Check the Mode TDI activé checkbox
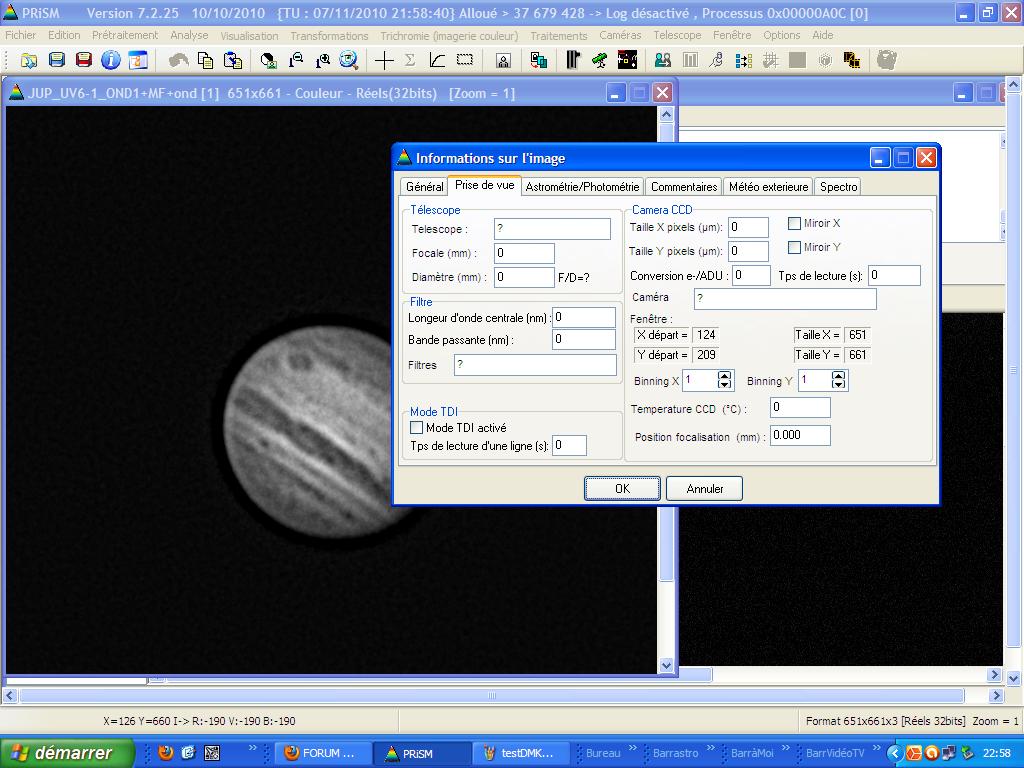 (417, 428)
